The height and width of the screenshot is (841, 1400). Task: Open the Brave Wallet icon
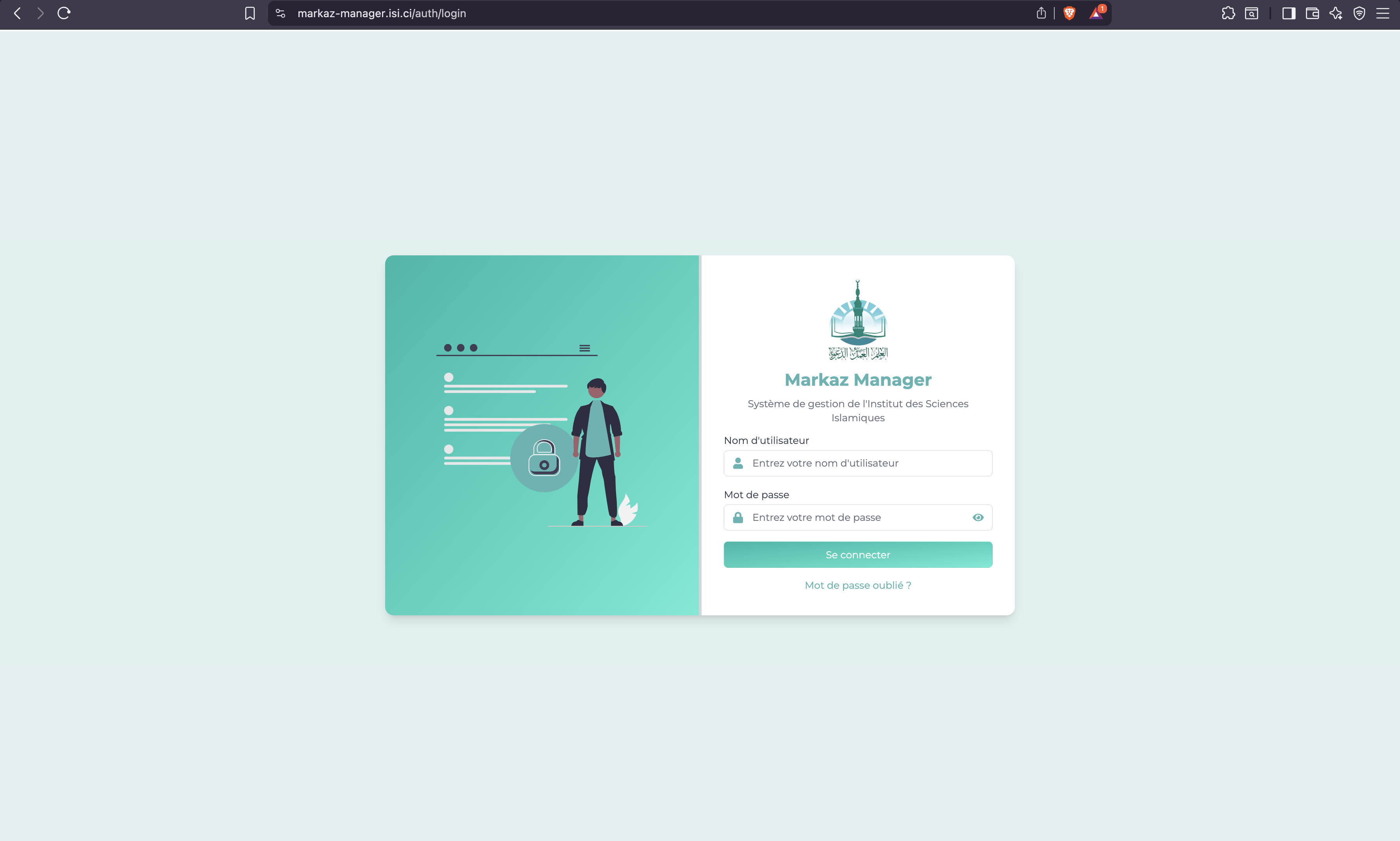1312,13
